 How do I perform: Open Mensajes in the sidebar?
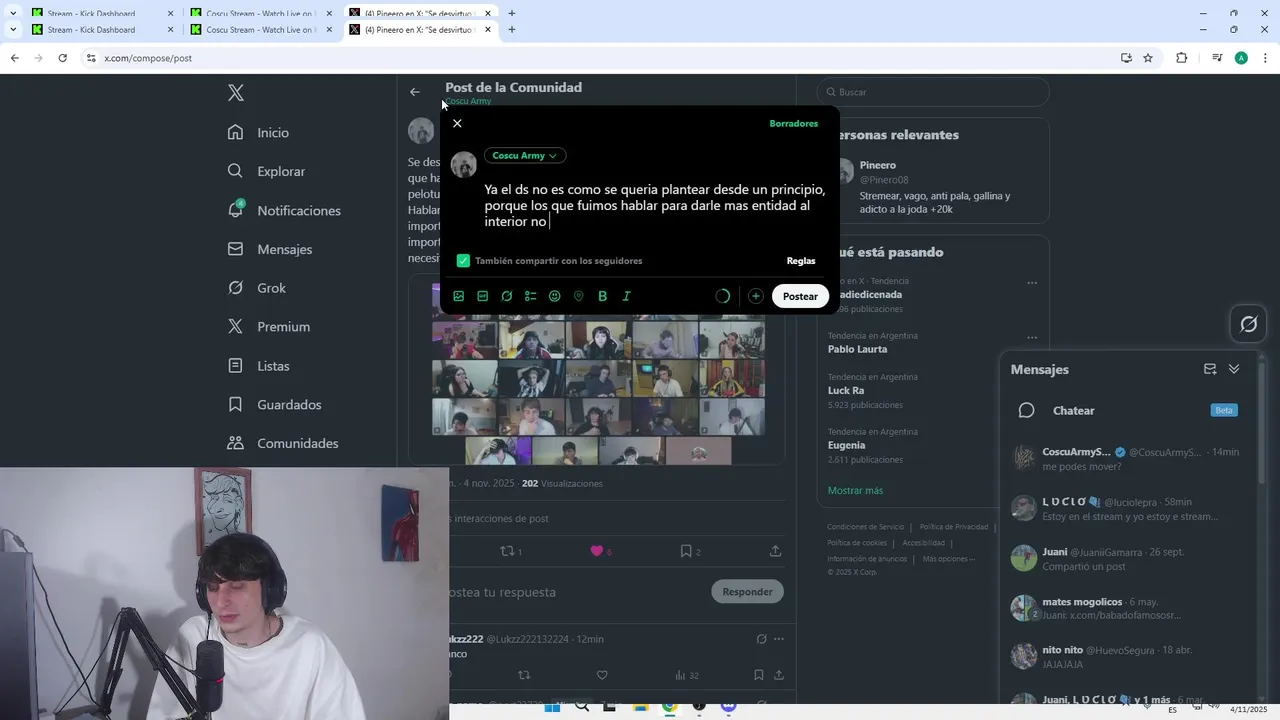point(270,249)
